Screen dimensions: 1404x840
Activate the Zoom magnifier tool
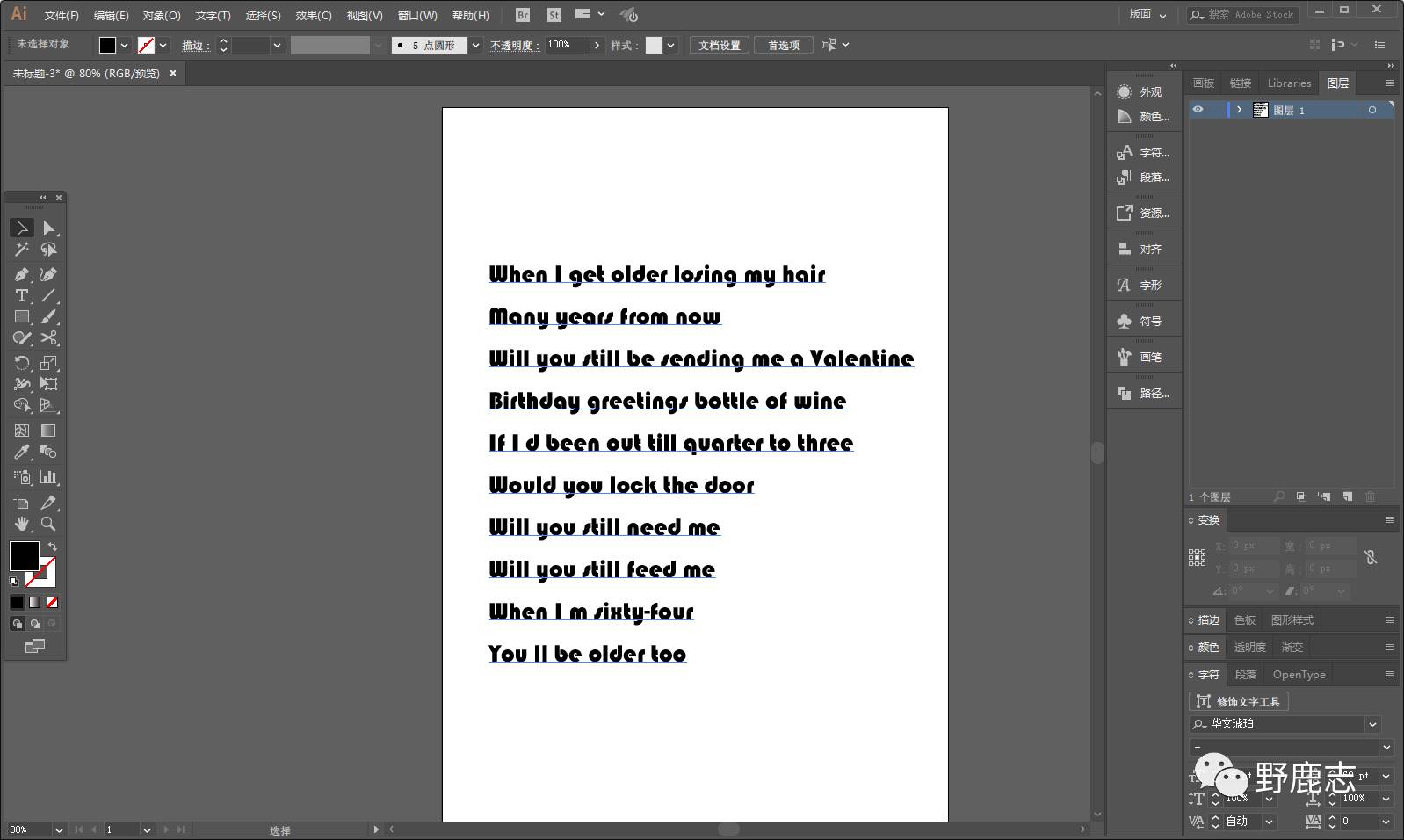[x=49, y=524]
